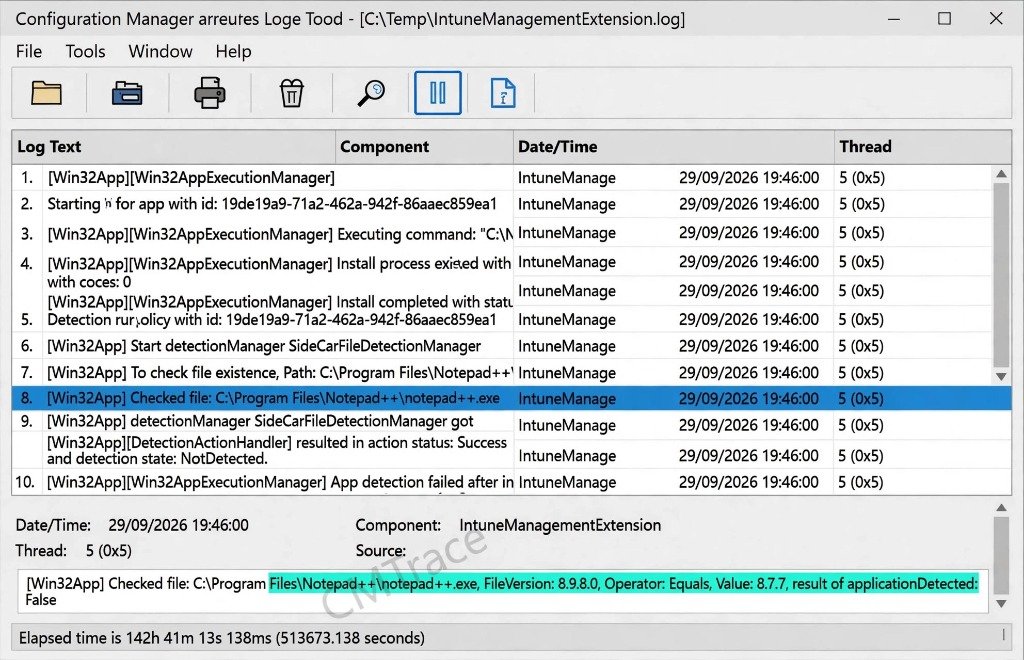Screen dimensions: 1024x660
Task: Select row 10 App detection failed entry
Action: click(x=511, y=482)
